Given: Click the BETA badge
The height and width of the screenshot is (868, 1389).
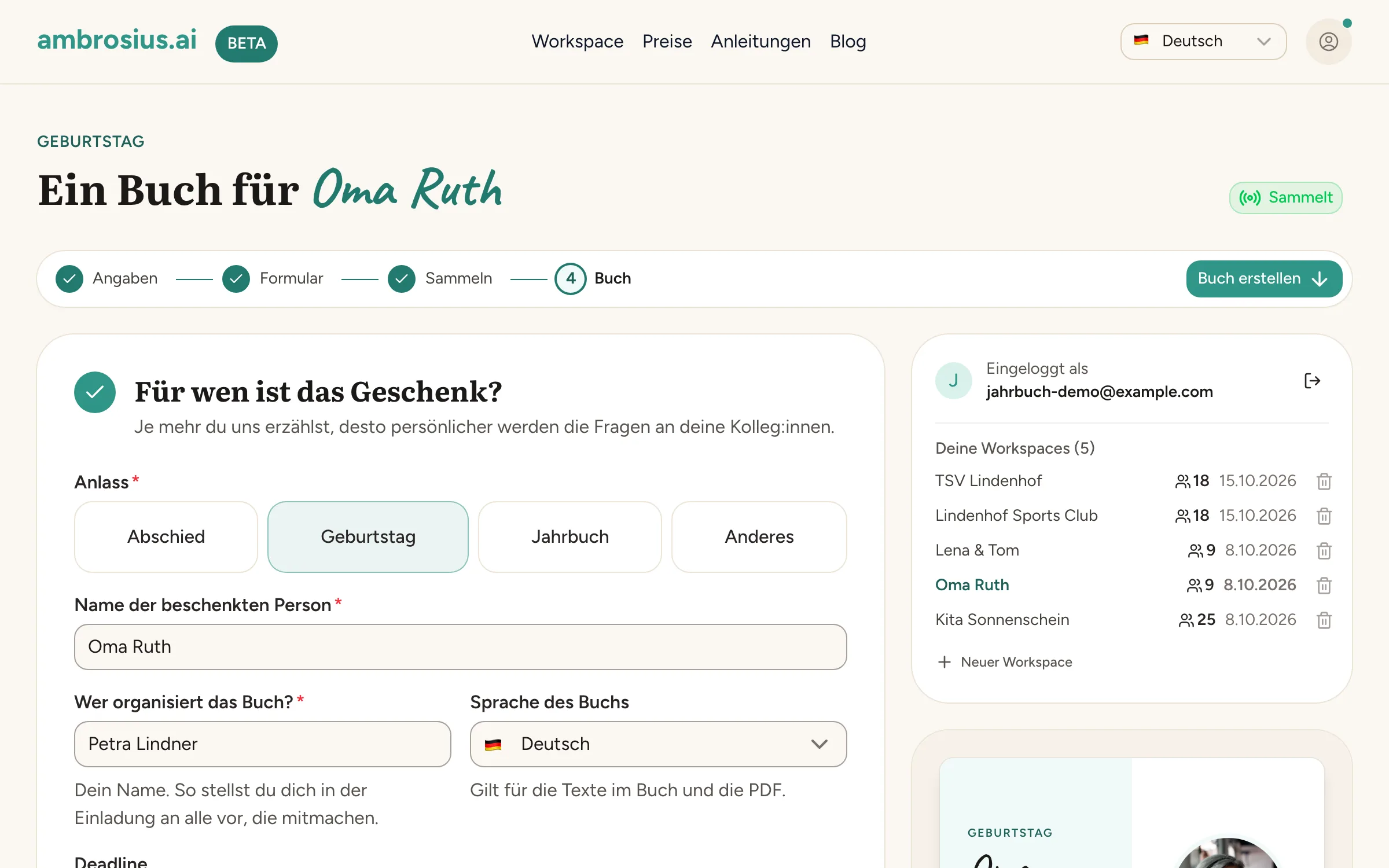Looking at the screenshot, I should point(247,43).
